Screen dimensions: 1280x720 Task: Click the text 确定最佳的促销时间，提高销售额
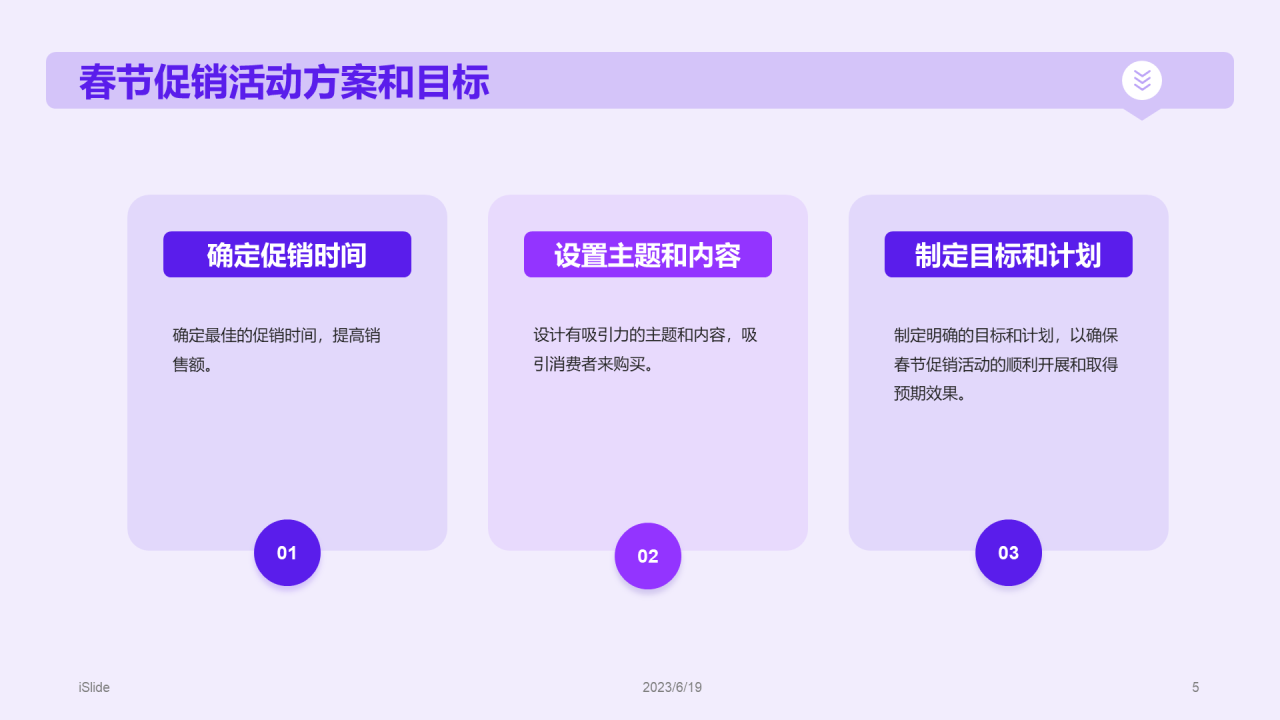(x=277, y=350)
